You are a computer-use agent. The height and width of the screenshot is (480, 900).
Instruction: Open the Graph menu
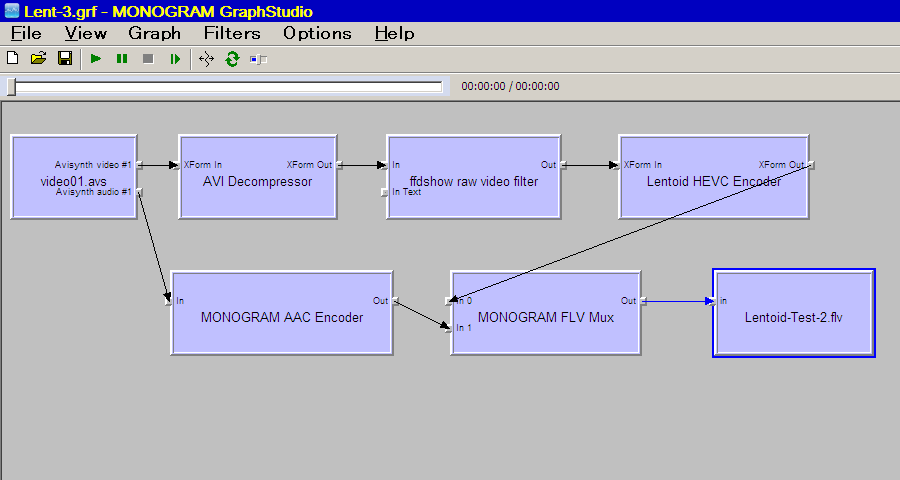154,33
